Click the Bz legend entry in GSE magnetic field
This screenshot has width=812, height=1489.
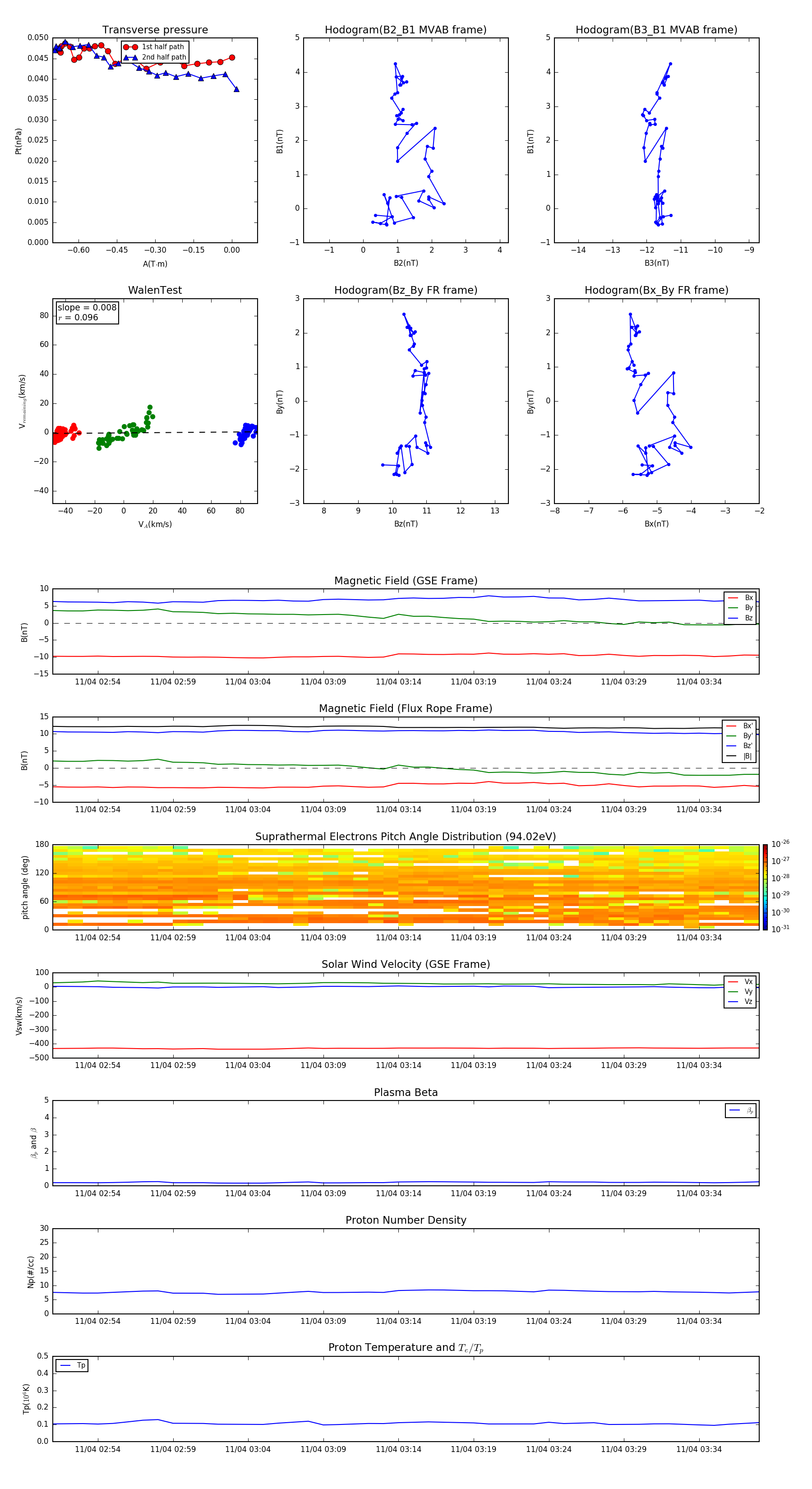click(x=740, y=619)
